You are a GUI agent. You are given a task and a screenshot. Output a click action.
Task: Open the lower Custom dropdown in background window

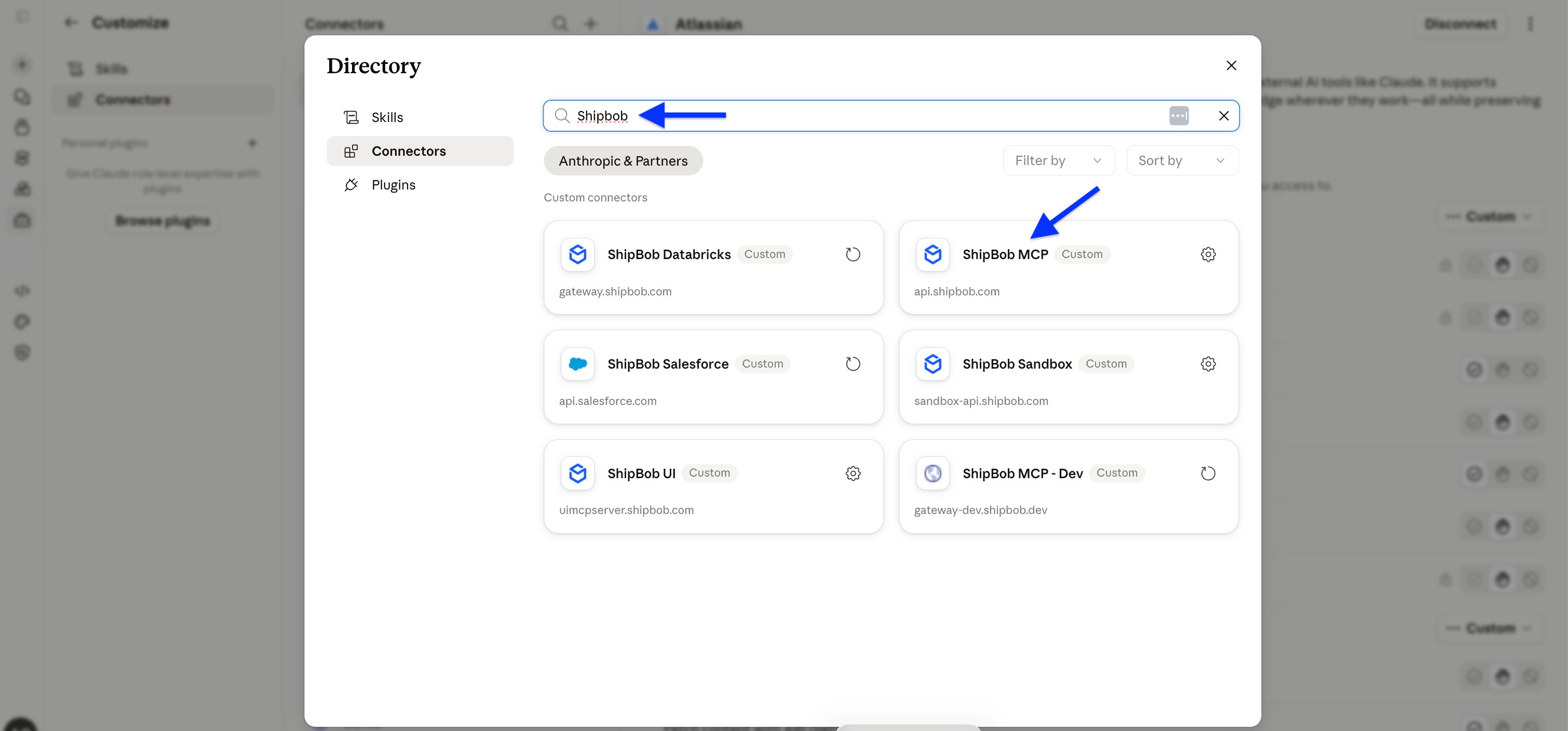tap(1490, 628)
